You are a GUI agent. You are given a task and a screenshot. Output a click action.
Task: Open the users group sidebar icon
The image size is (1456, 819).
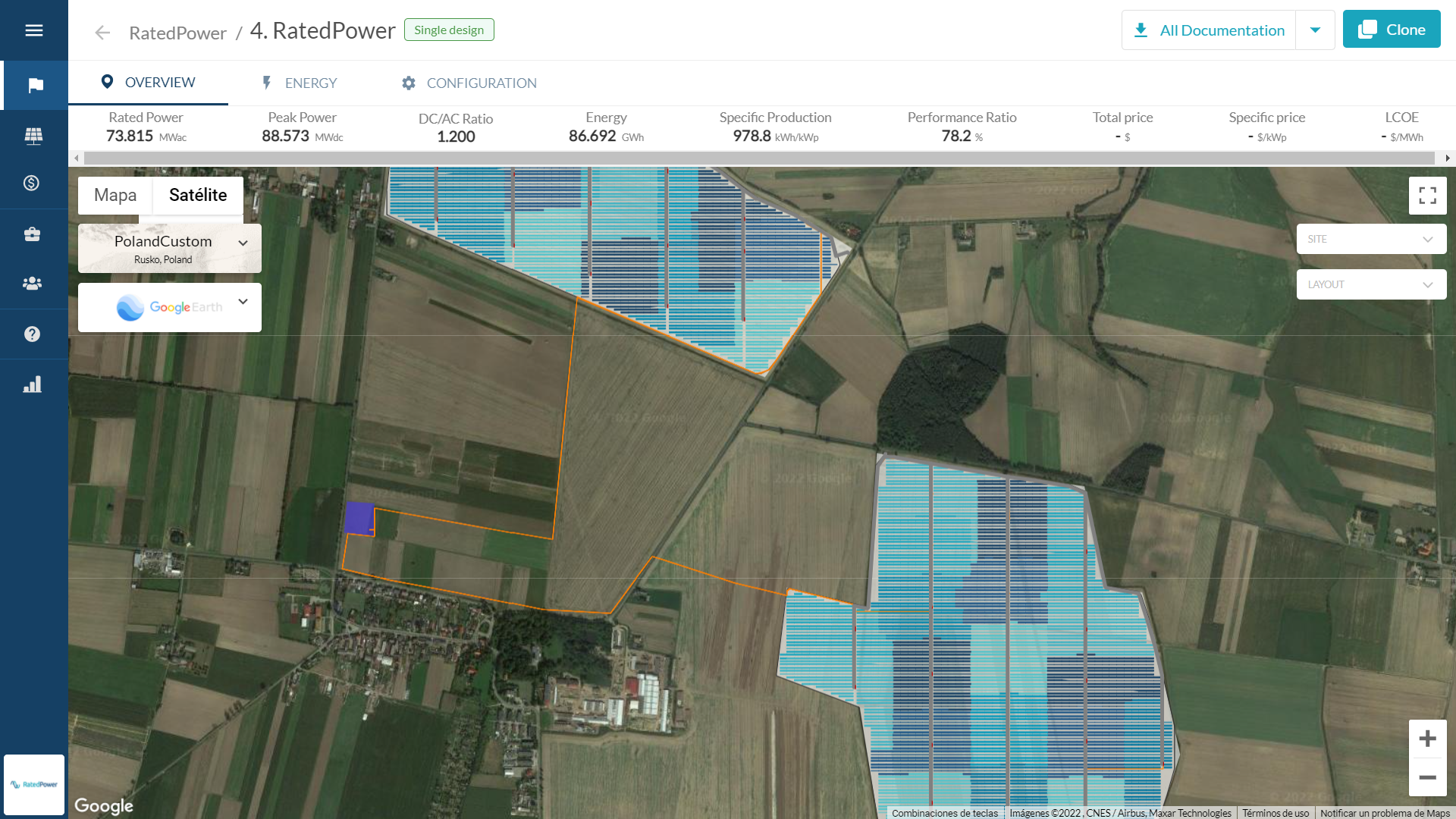coord(32,284)
